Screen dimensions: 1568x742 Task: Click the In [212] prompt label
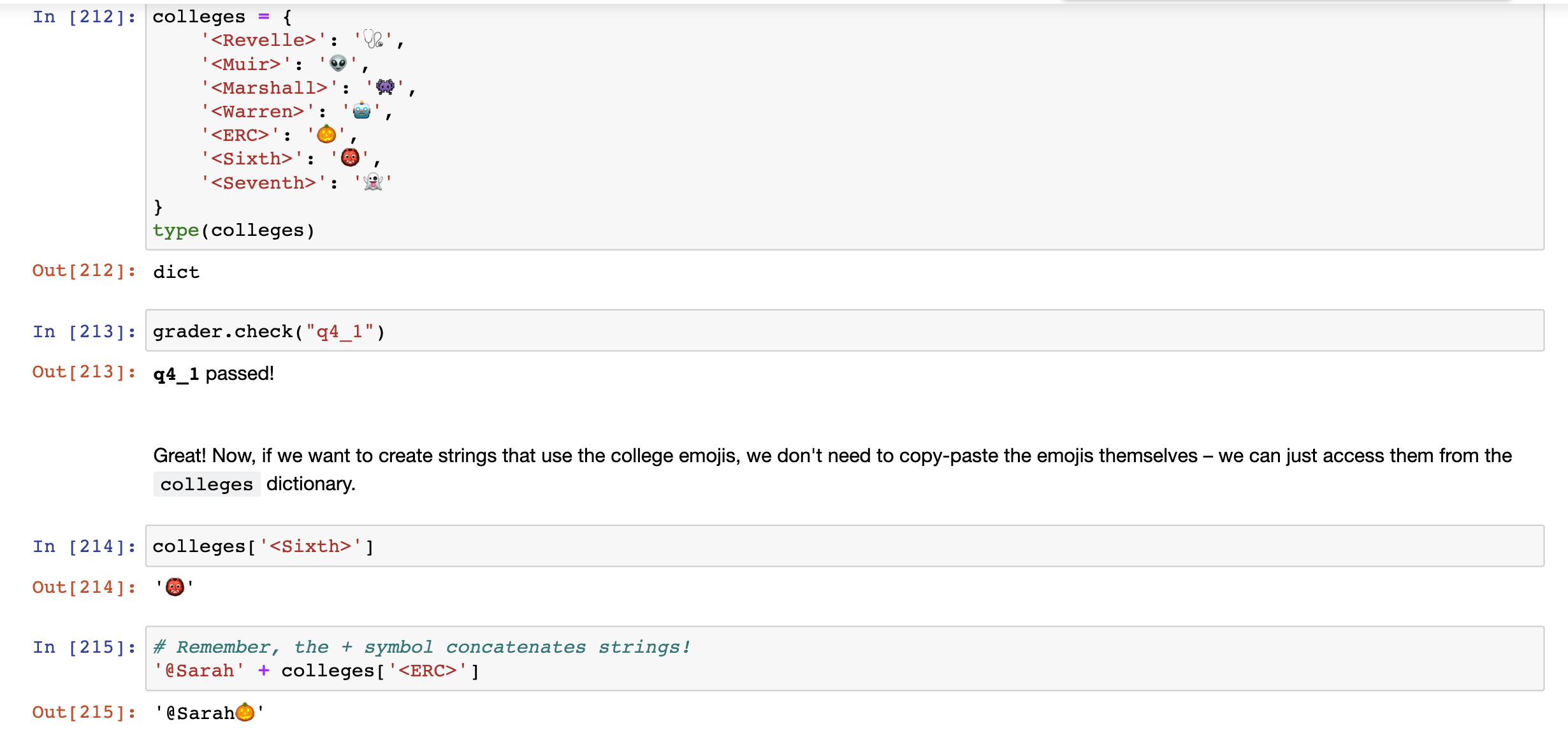click(x=83, y=16)
